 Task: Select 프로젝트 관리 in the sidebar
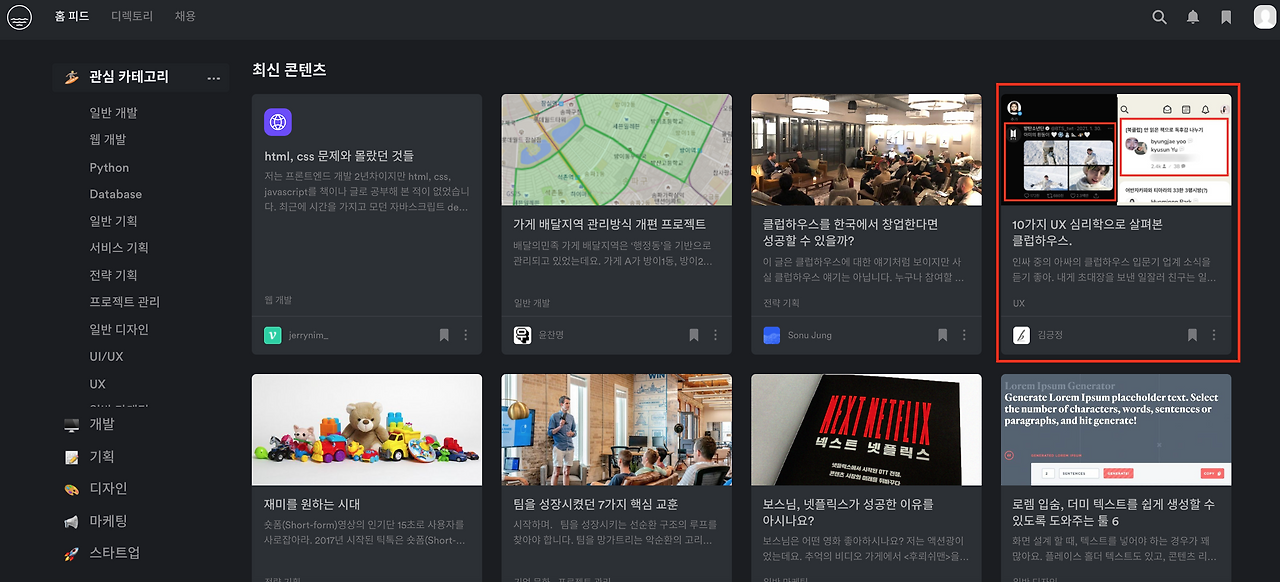124,302
